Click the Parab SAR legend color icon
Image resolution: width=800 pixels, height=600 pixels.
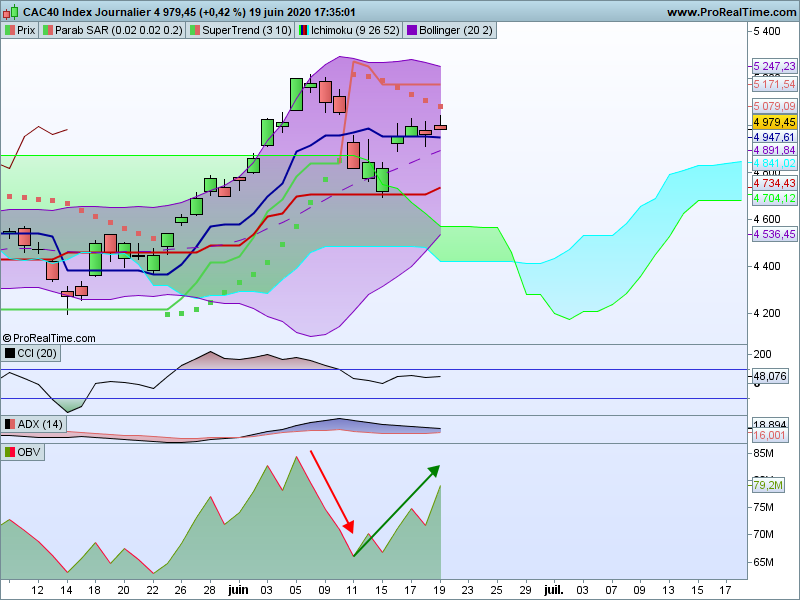tap(47, 31)
